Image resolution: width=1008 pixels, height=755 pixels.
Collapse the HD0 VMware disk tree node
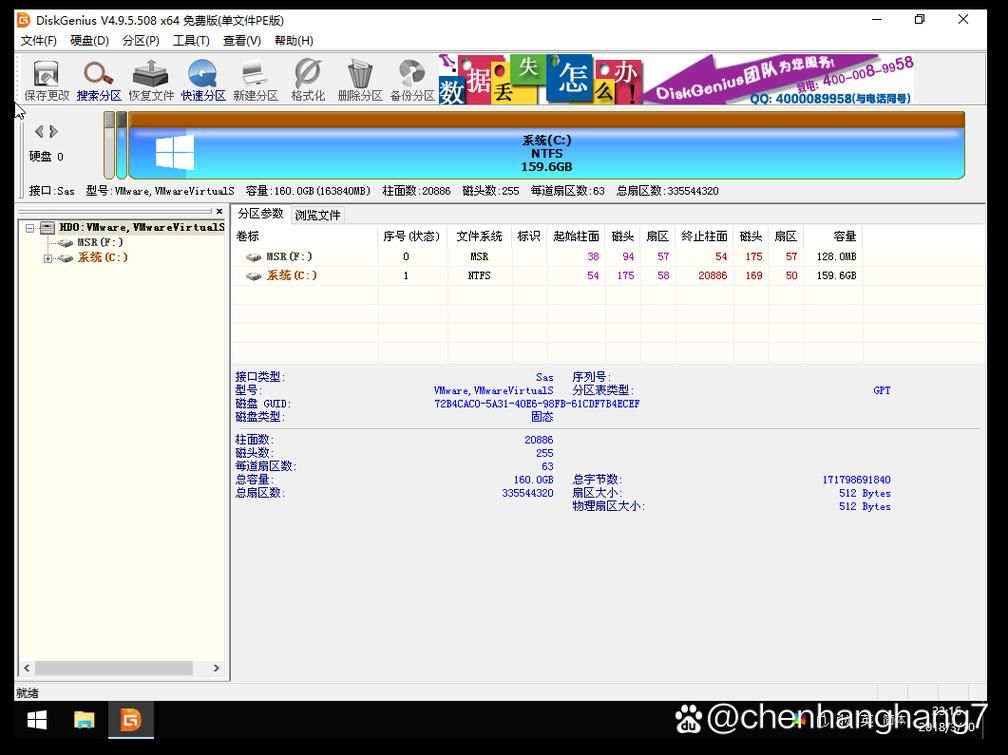(30, 228)
